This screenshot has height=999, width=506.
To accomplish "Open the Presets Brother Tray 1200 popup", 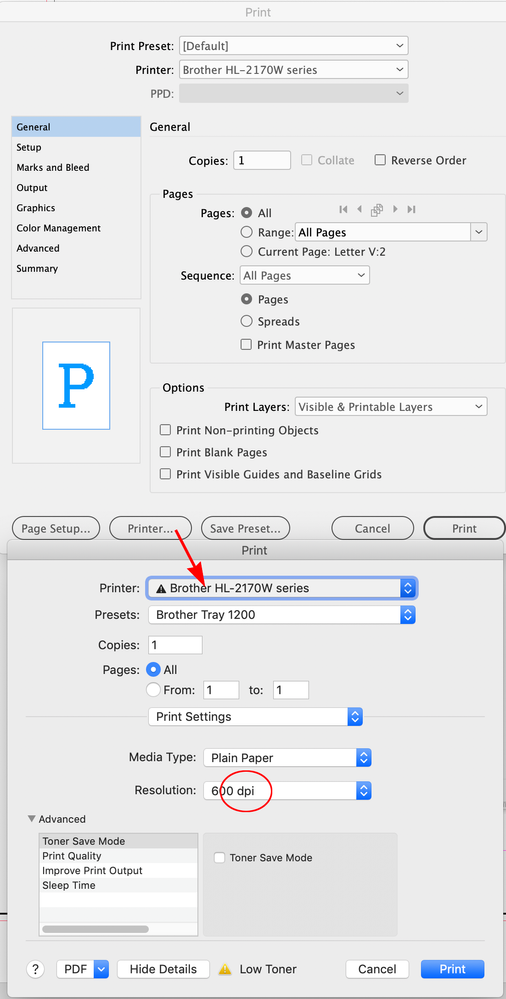I will (x=282, y=615).
